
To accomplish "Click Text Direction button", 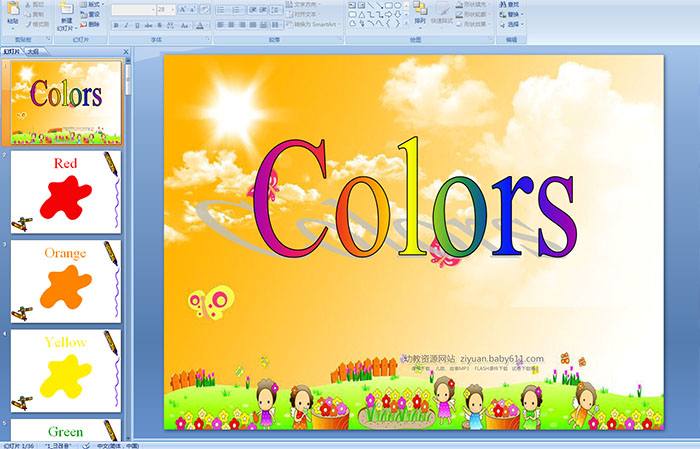I will point(303,4).
